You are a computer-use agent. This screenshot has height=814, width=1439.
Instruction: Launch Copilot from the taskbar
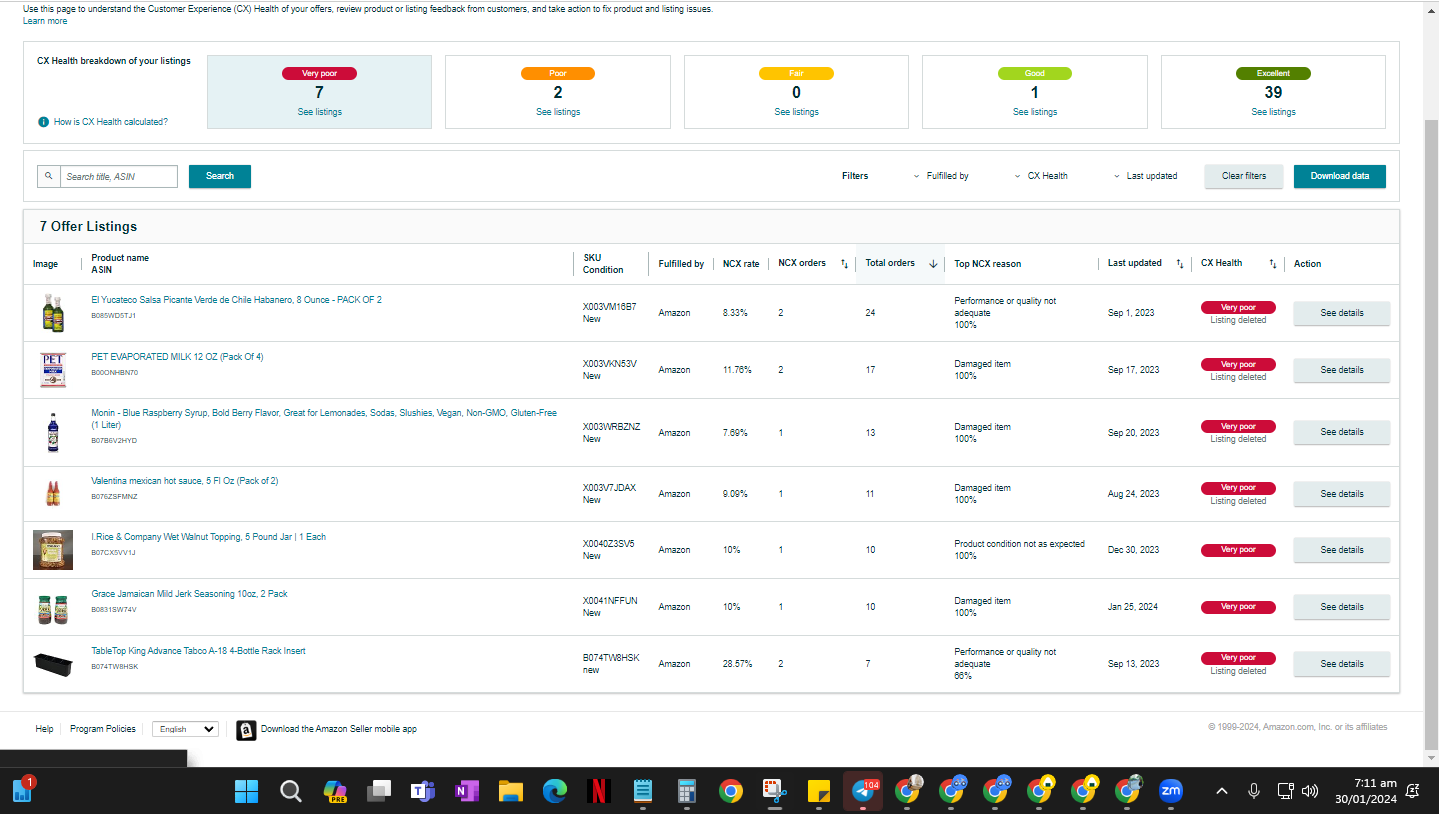335,792
